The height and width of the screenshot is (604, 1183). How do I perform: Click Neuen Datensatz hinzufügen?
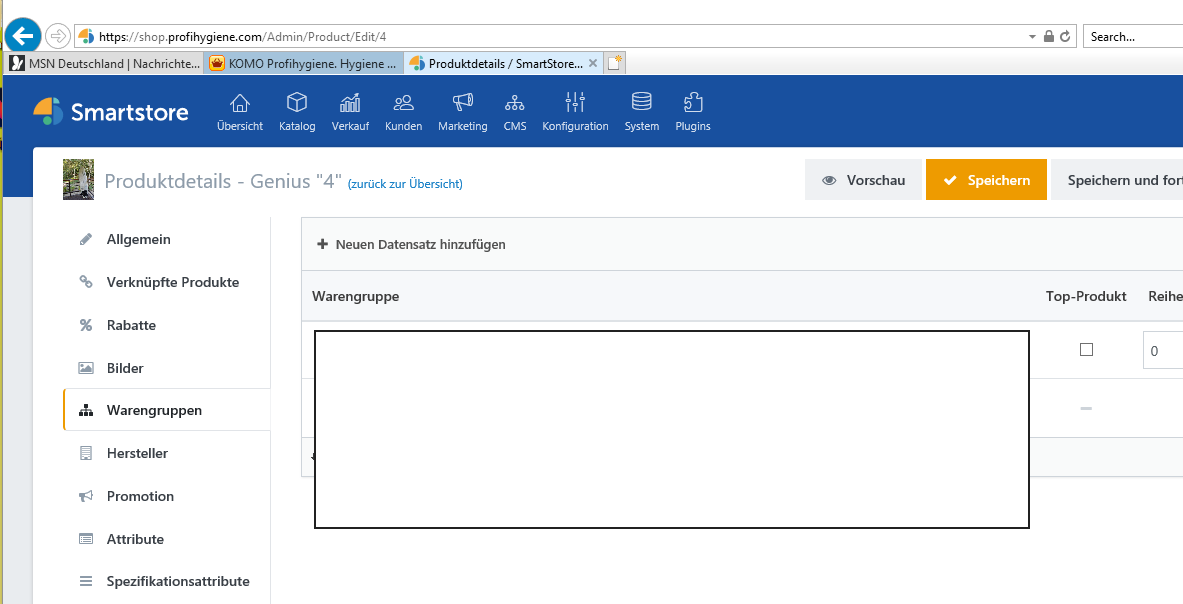pyautogui.click(x=415, y=244)
